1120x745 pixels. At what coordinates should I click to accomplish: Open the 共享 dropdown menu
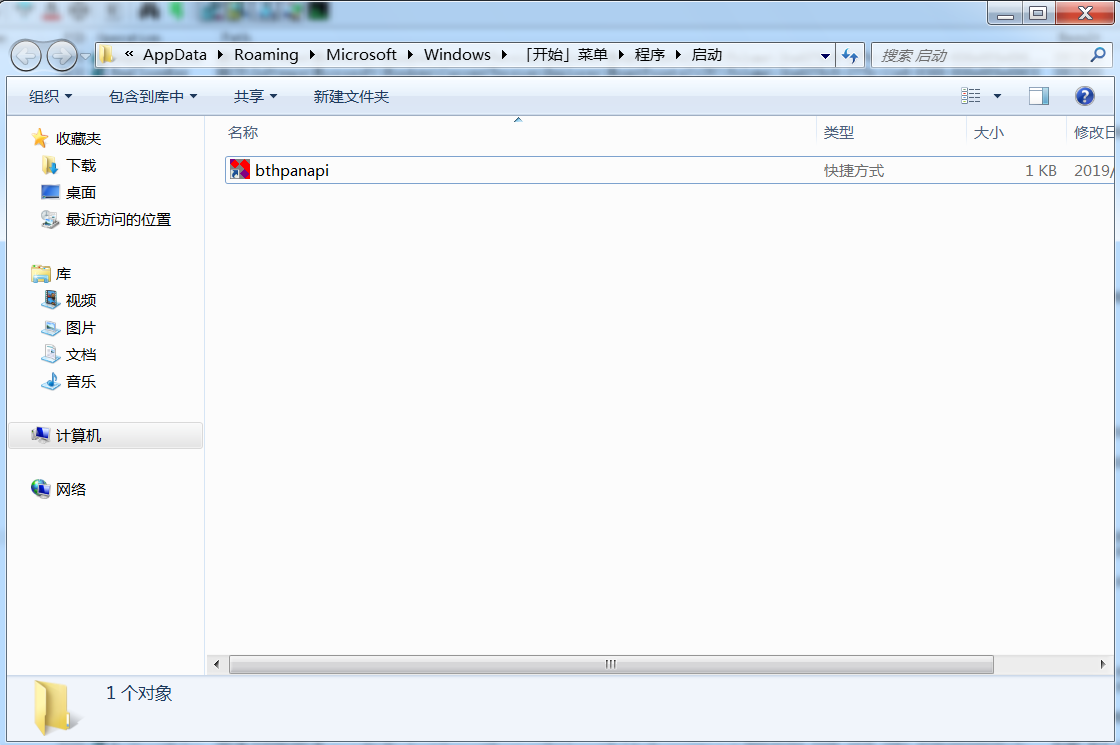255,96
